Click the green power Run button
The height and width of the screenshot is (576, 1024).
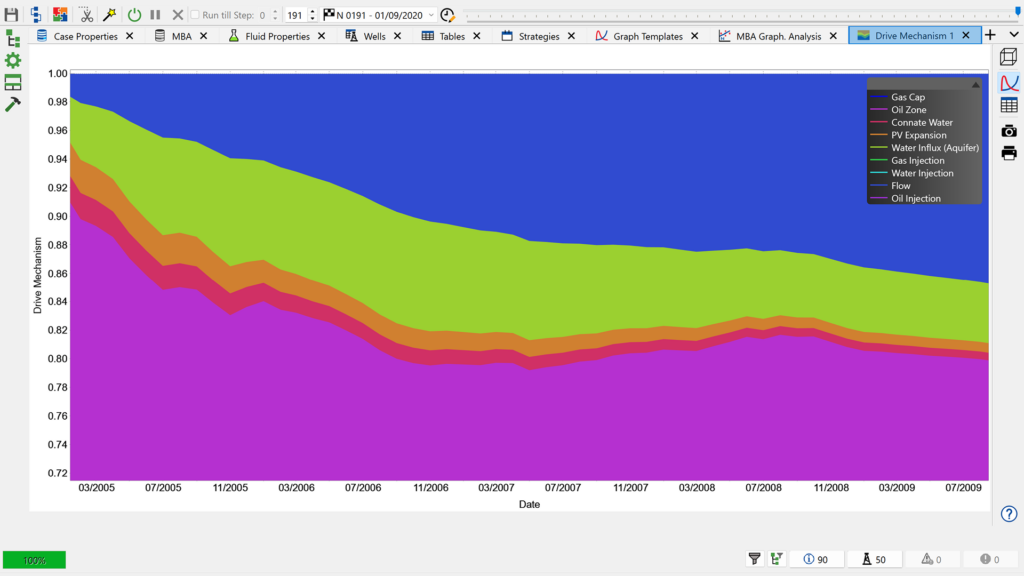[x=134, y=15]
